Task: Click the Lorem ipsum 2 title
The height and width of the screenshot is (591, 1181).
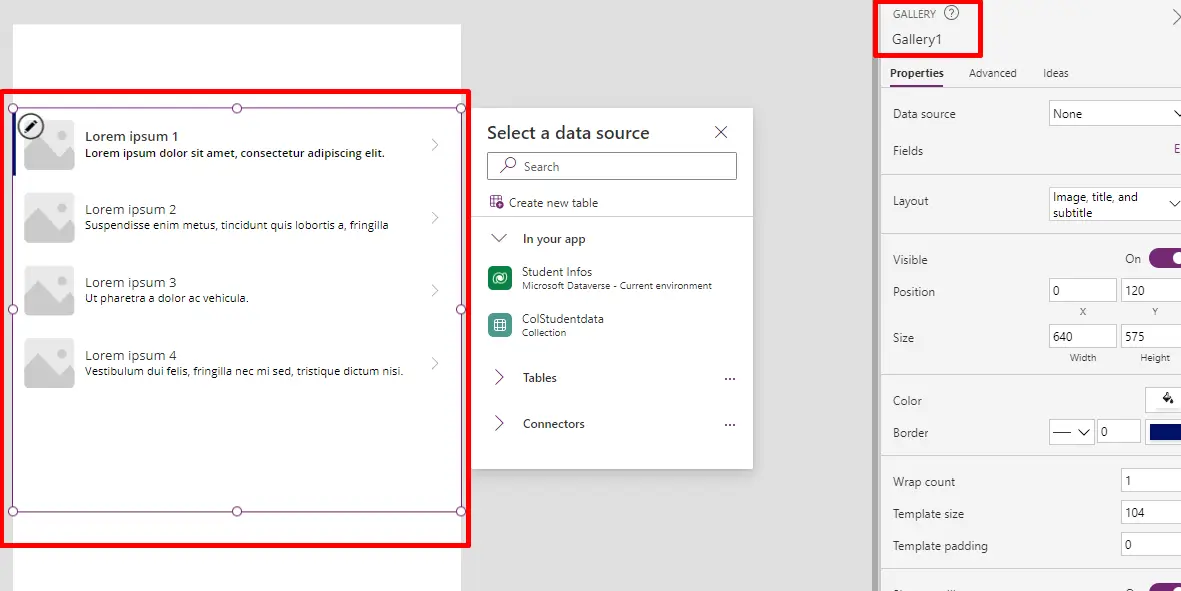Action: click(130, 209)
